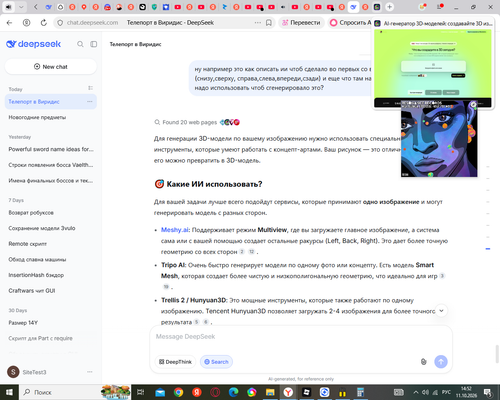
Task: Click the page vertical scrollbar thumb
Action: [497, 355]
